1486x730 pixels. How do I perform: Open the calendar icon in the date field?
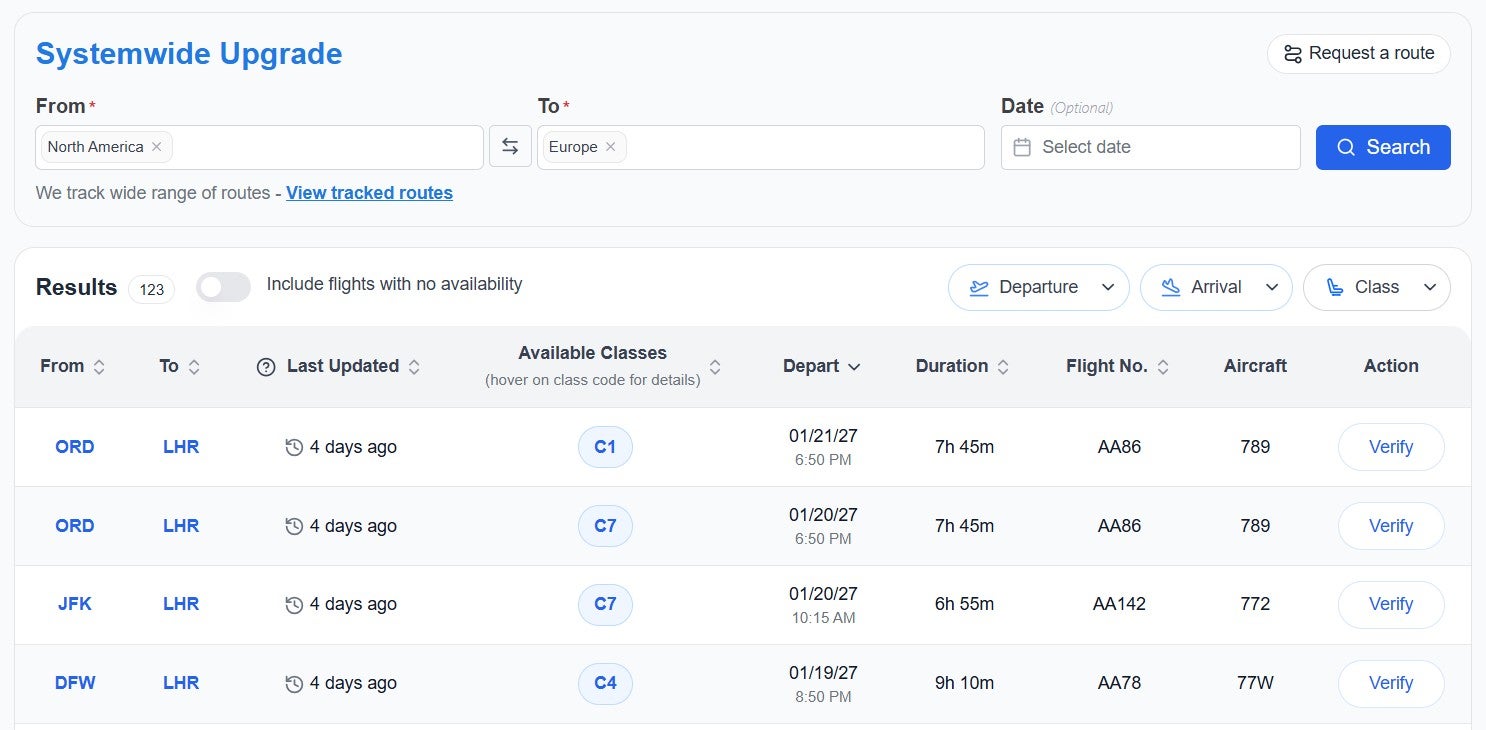point(1022,147)
